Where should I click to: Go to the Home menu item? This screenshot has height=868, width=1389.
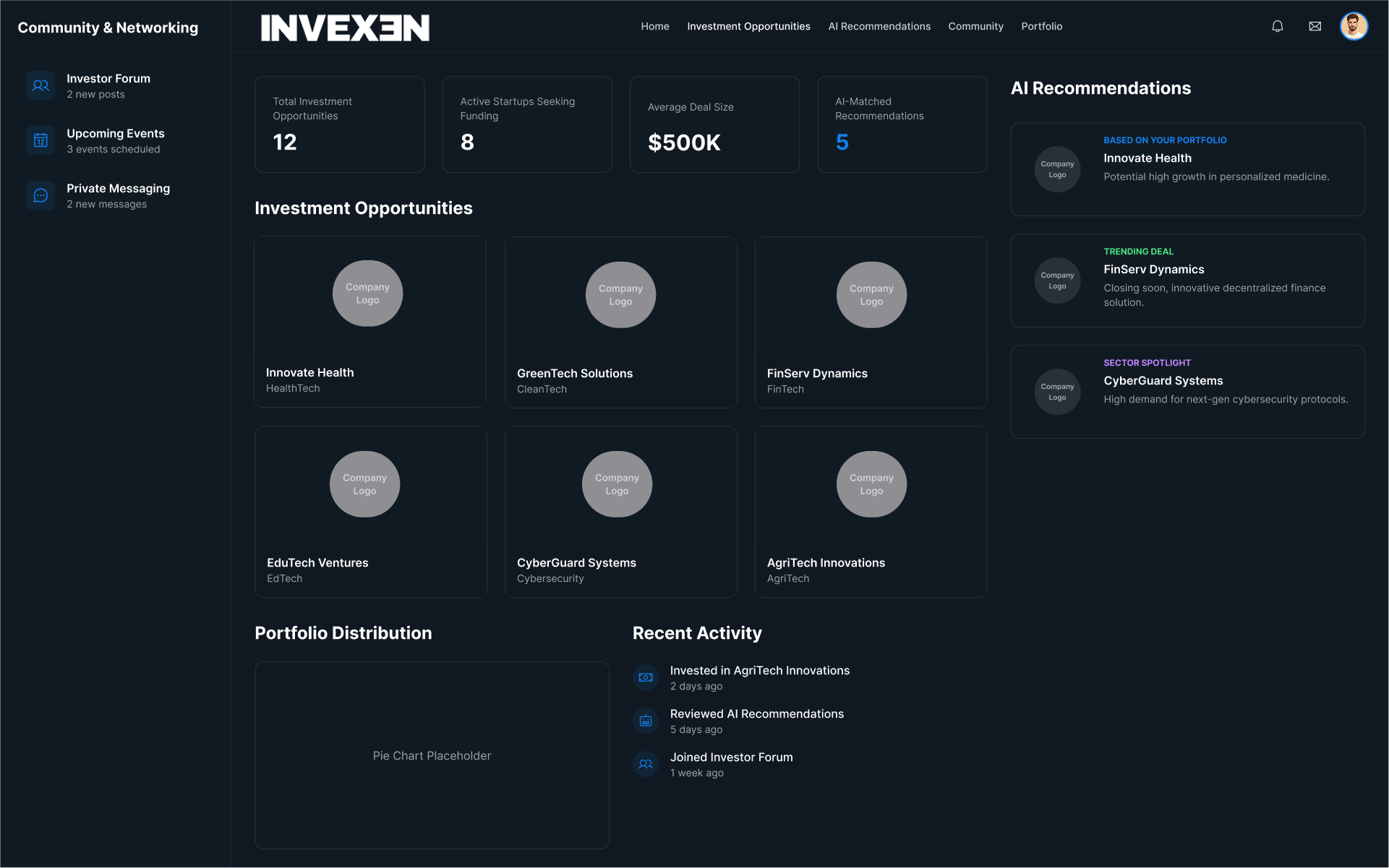[655, 27]
